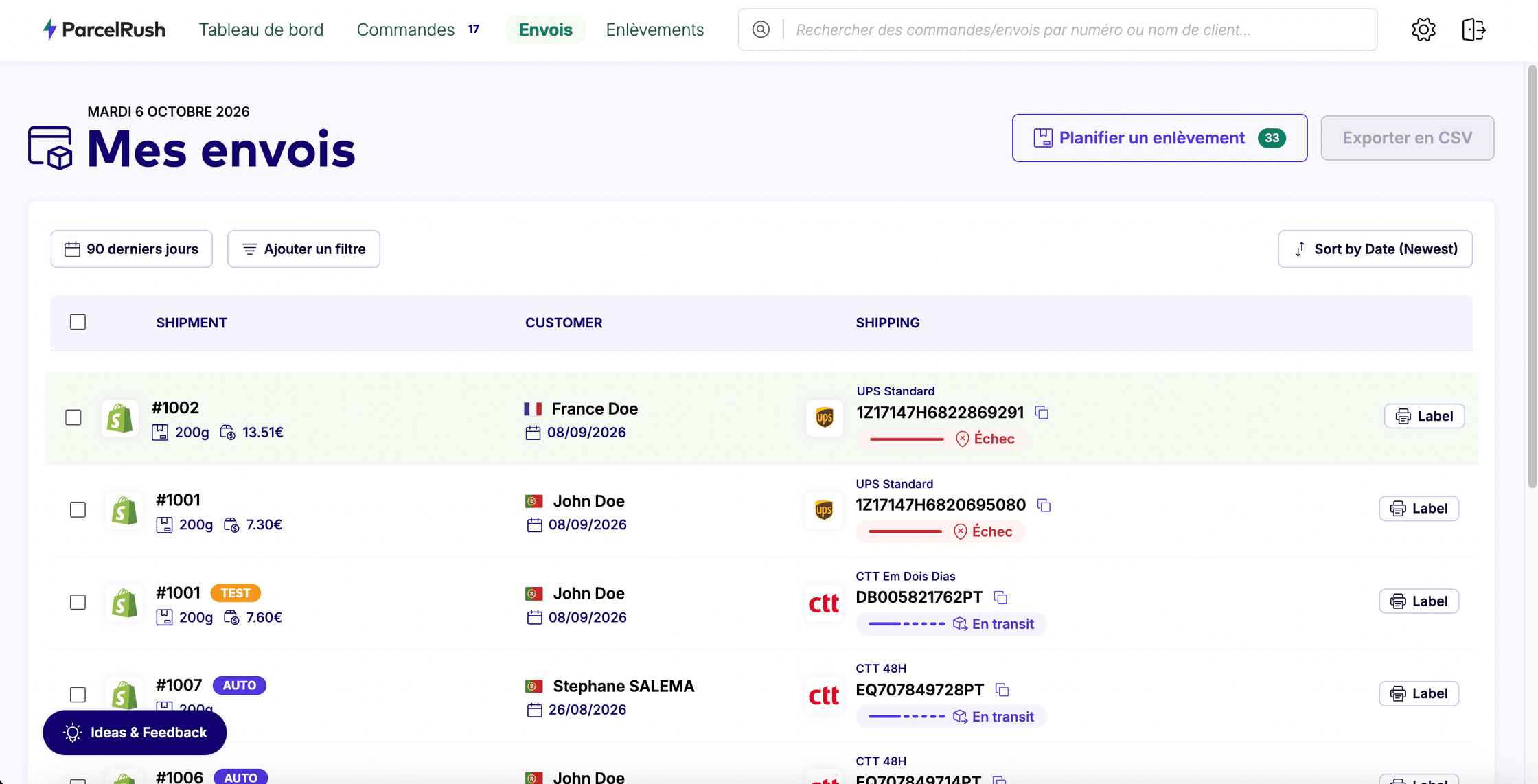
Task: Click Échec status progress for #1002
Action: pos(941,439)
